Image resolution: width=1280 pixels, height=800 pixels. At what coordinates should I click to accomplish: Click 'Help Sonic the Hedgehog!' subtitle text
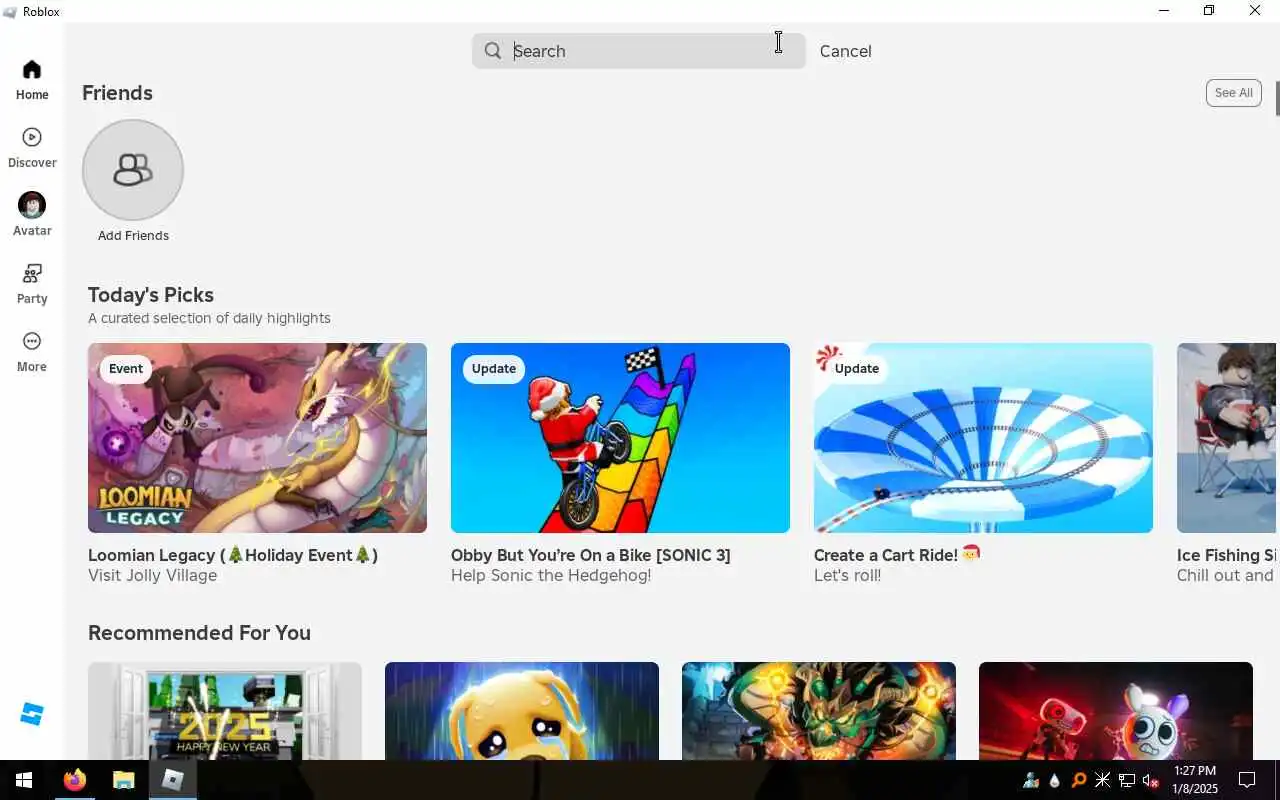coord(551,576)
